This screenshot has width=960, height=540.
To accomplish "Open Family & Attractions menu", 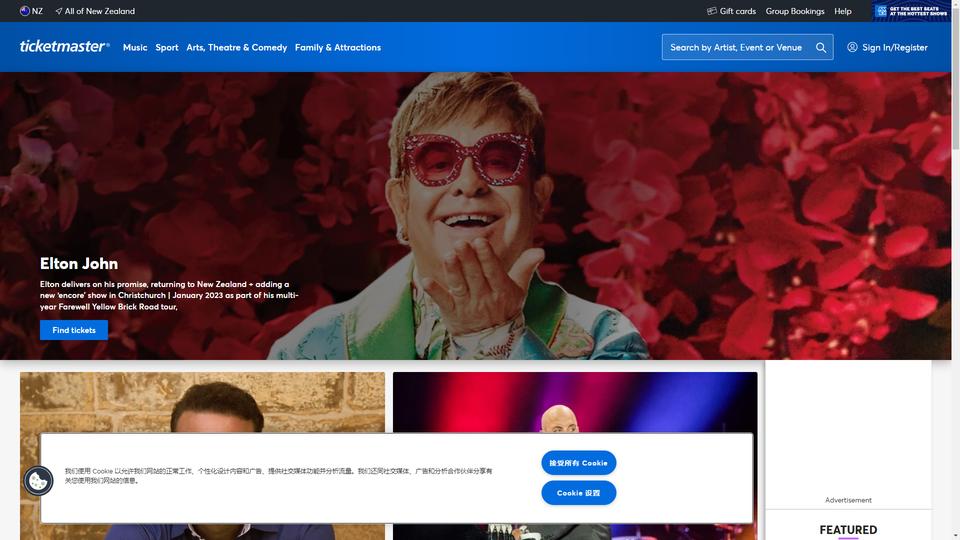I will 338,47.
